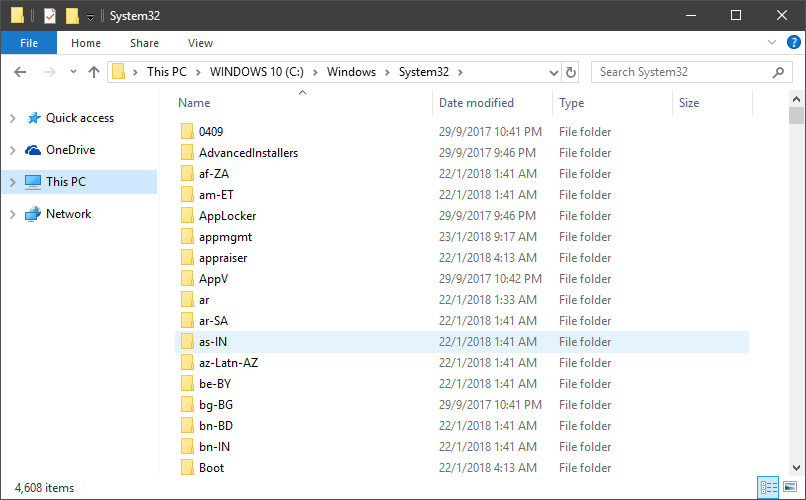Click the Properties quick access toolbar icon
806x500 pixels.
pos(49,16)
